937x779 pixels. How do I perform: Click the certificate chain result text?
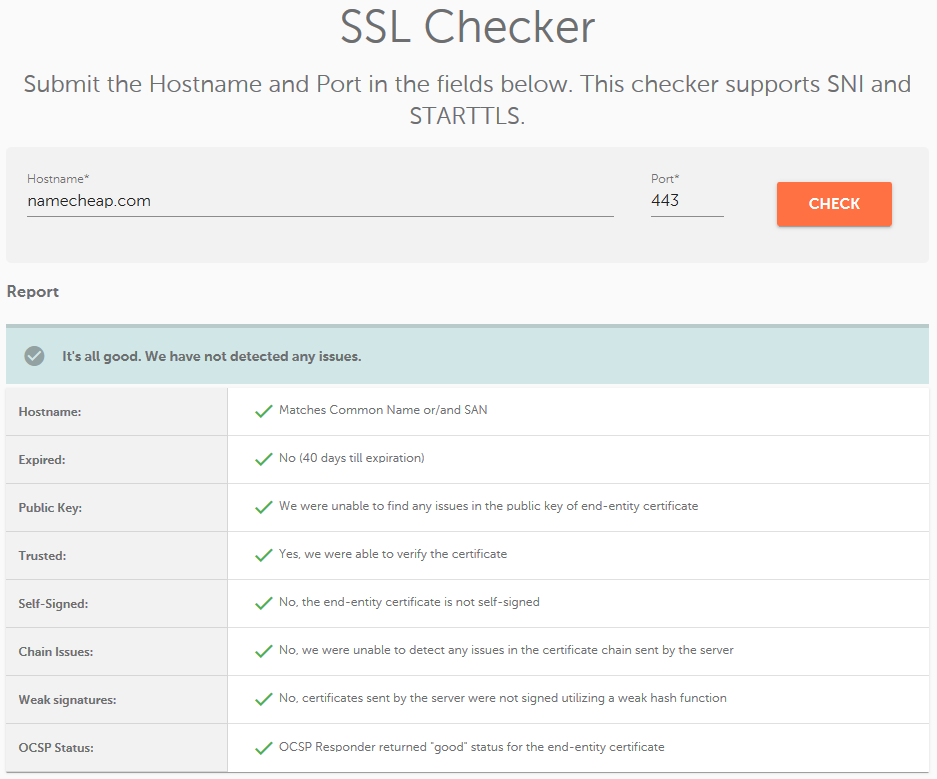point(506,650)
